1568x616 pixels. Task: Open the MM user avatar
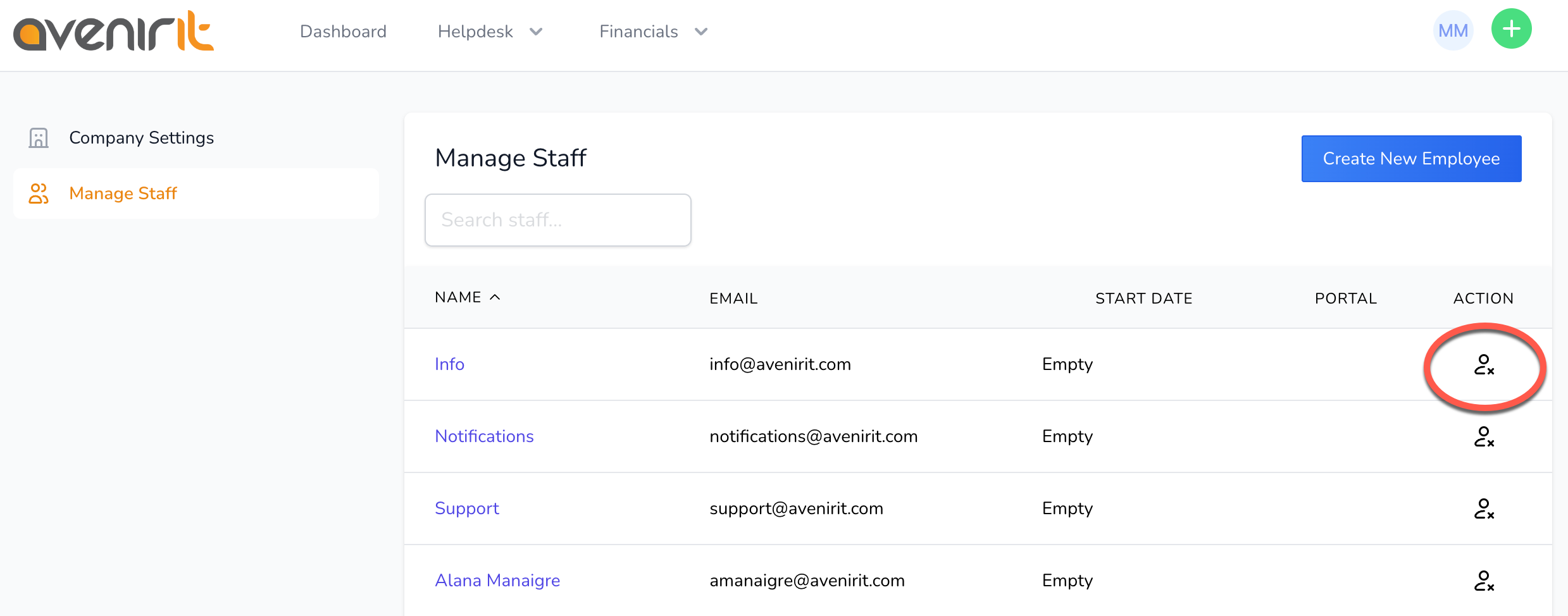(1453, 30)
